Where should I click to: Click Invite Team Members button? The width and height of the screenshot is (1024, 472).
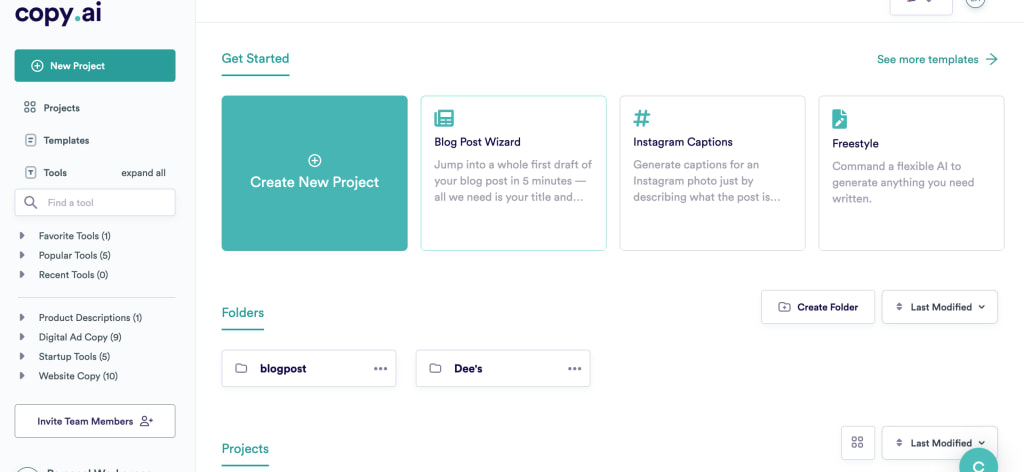coord(95,421)
